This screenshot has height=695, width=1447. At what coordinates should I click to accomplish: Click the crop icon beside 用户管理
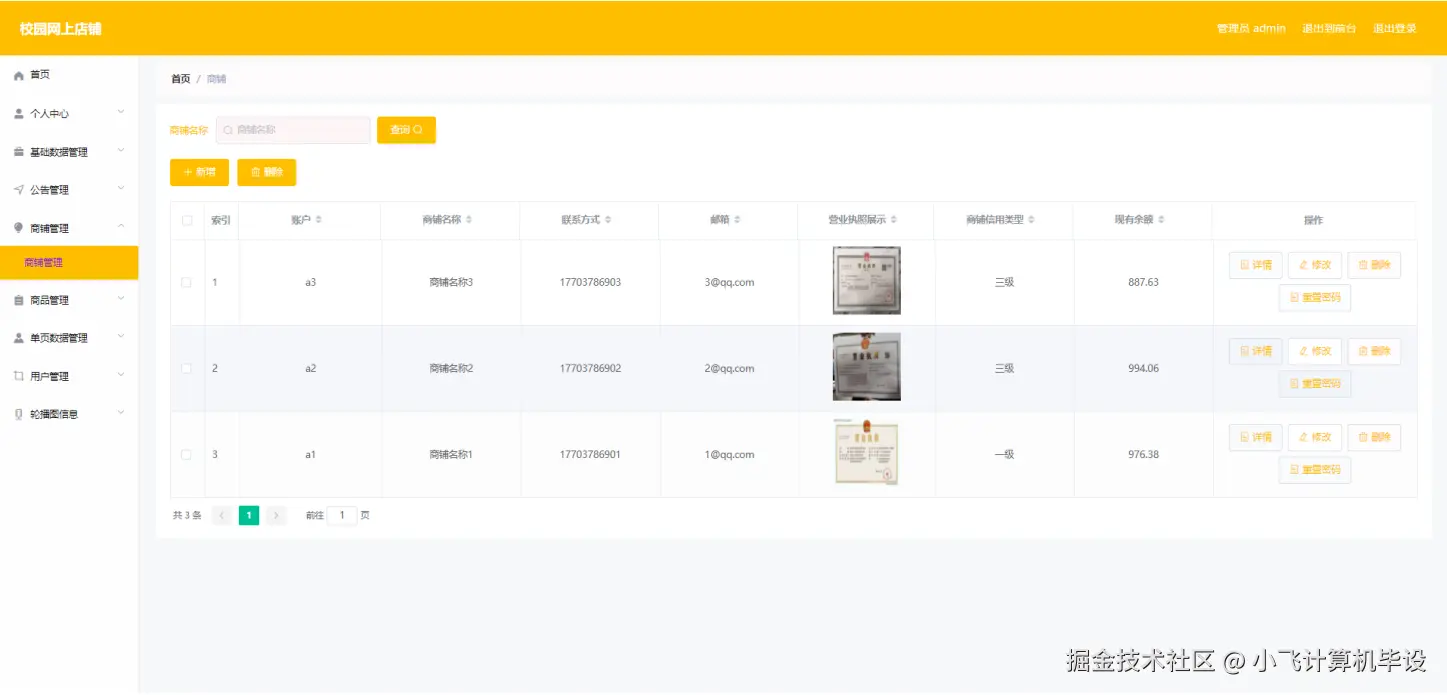click(19, 376)
